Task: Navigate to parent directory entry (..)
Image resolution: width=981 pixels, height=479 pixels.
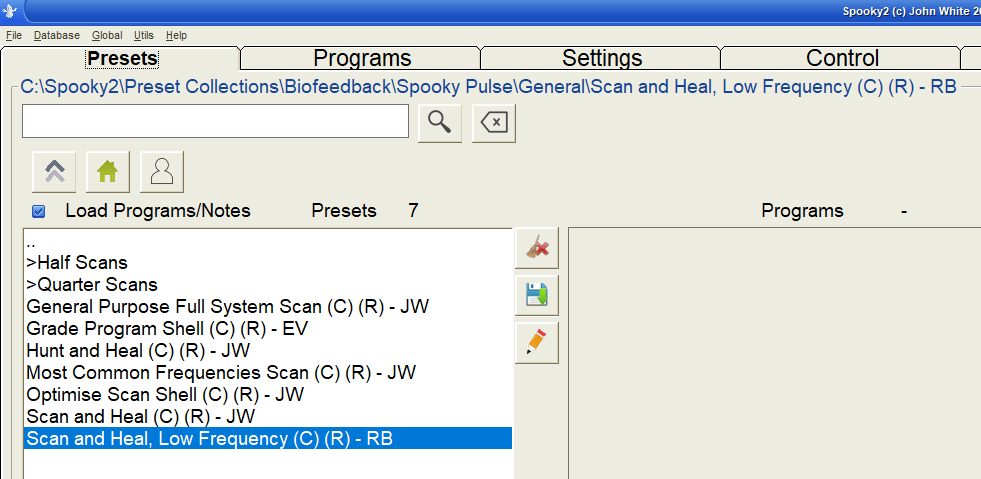Action: pyautogui.click(x=32, y=242)
